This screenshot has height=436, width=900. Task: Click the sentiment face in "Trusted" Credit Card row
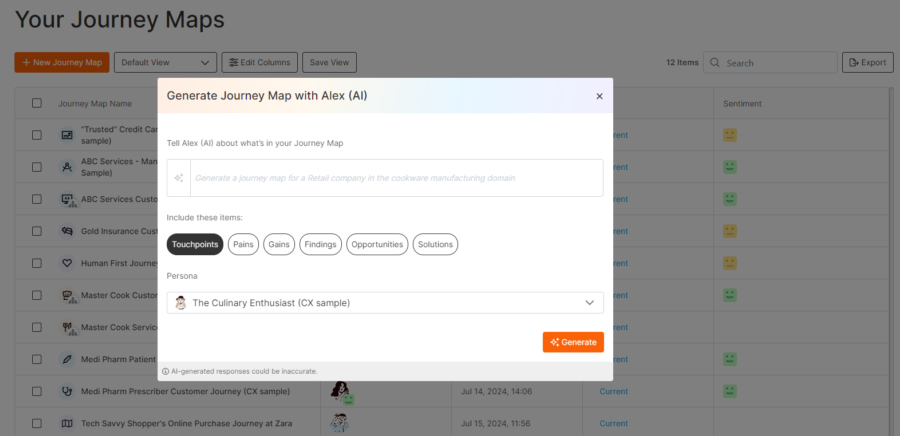tap(730, 135)
